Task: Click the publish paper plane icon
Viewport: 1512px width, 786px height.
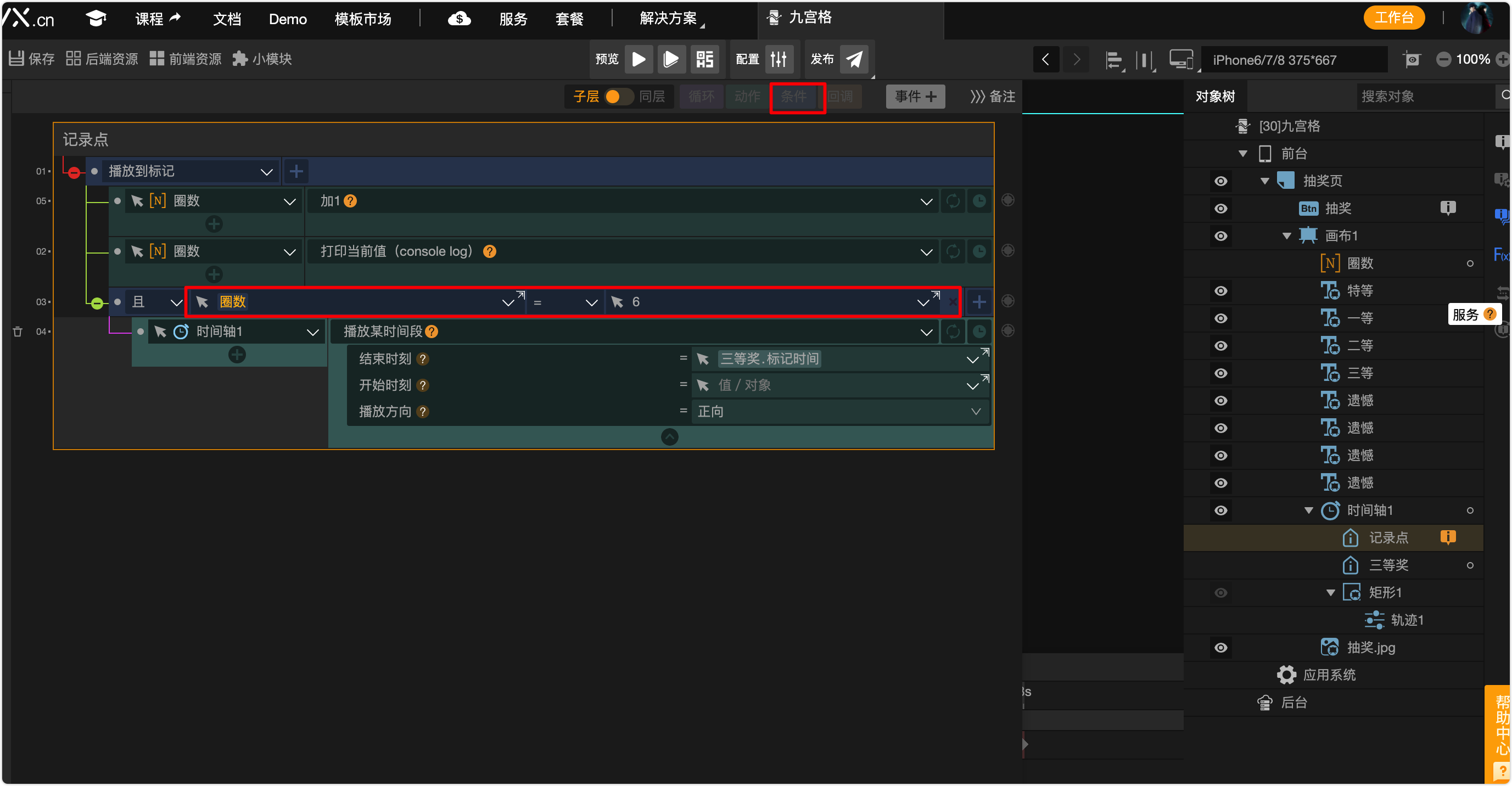Action: [x=854, y=59]
